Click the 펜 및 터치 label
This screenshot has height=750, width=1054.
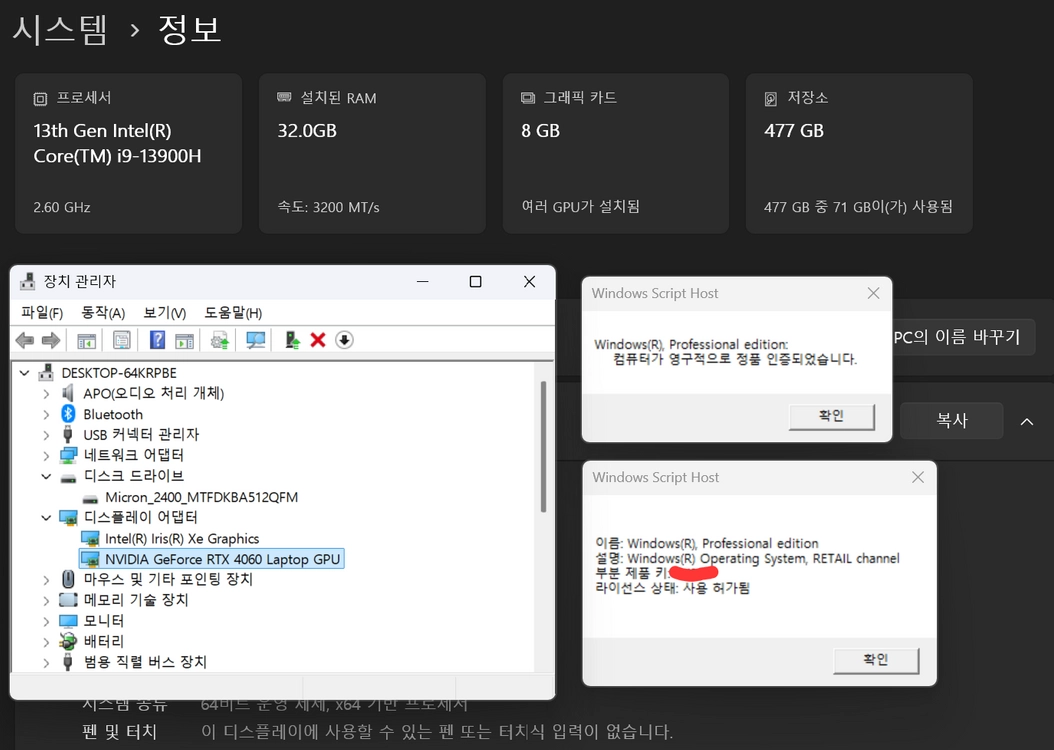tap(120, 731)
